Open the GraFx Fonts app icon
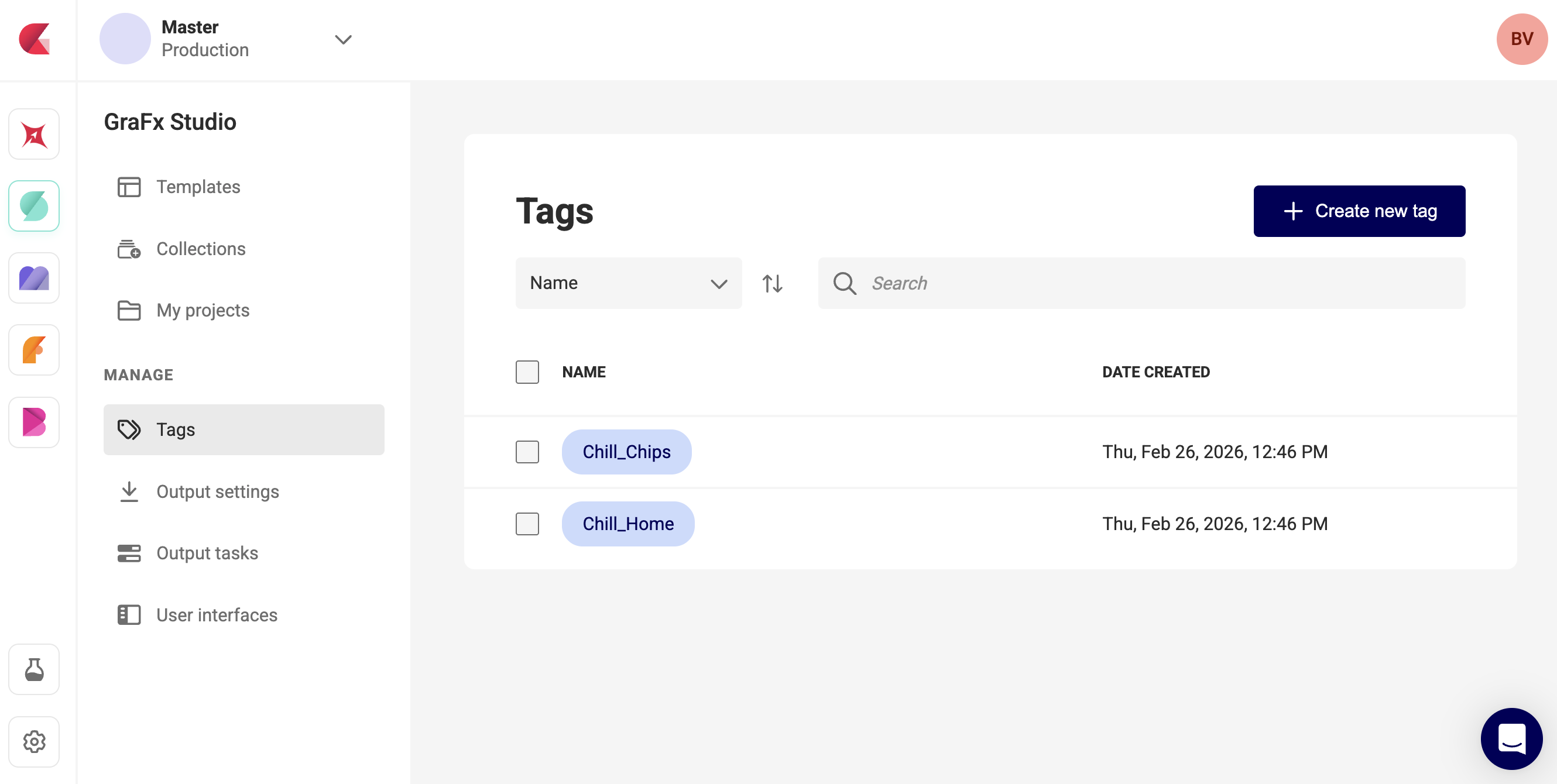Image resolution: width=1557 pixels, height=784 pixels. pos(33,350)
